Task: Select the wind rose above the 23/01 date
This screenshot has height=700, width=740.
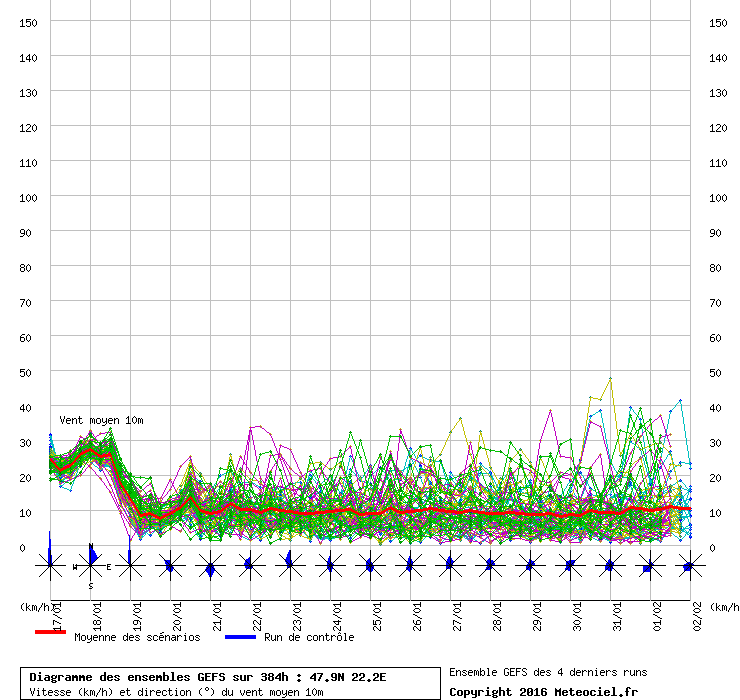Action: coord(290,566)
